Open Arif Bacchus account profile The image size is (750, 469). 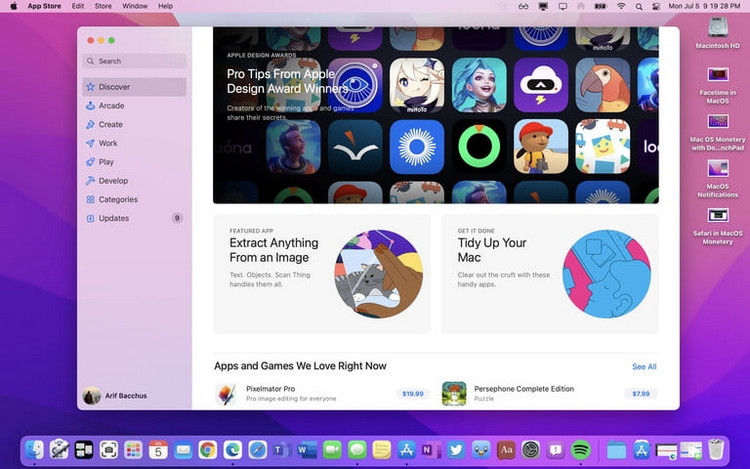[115, 396]
